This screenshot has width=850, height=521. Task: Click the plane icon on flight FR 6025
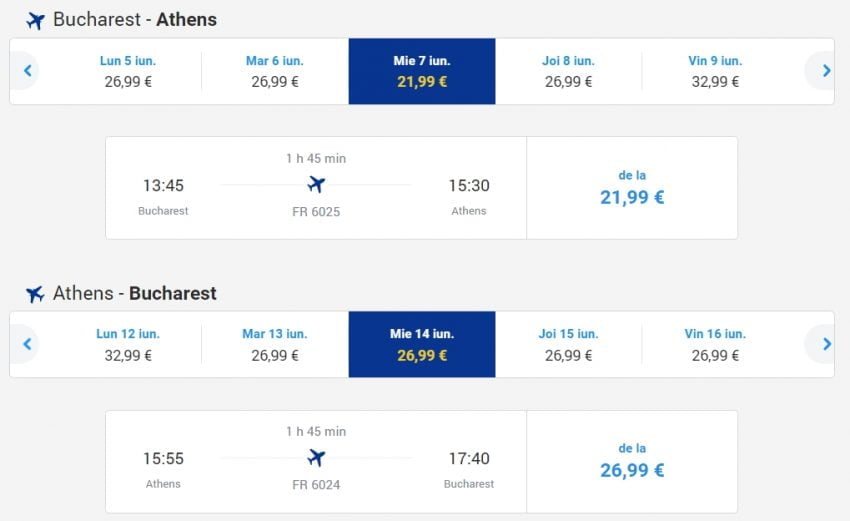point(316,184)
